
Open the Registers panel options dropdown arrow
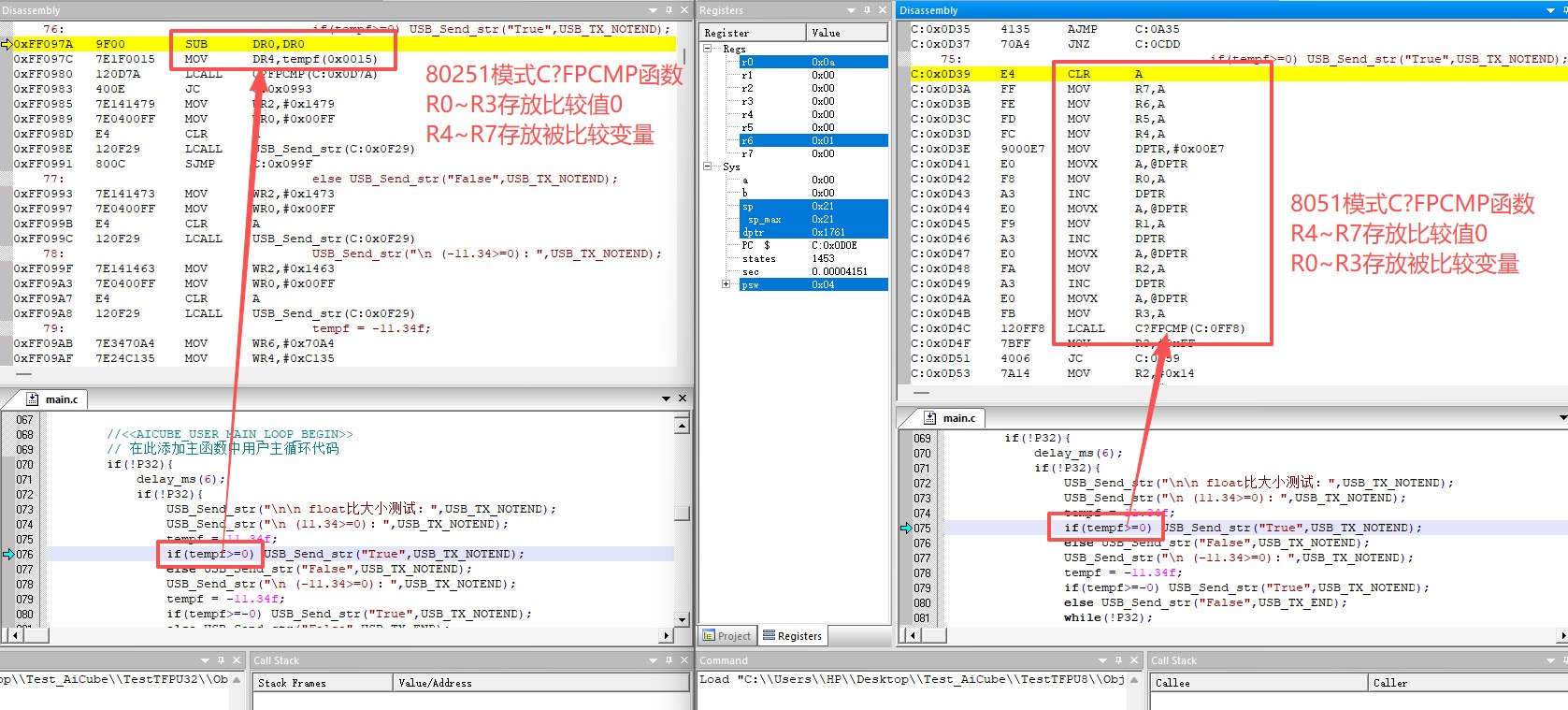coord(851,10)
